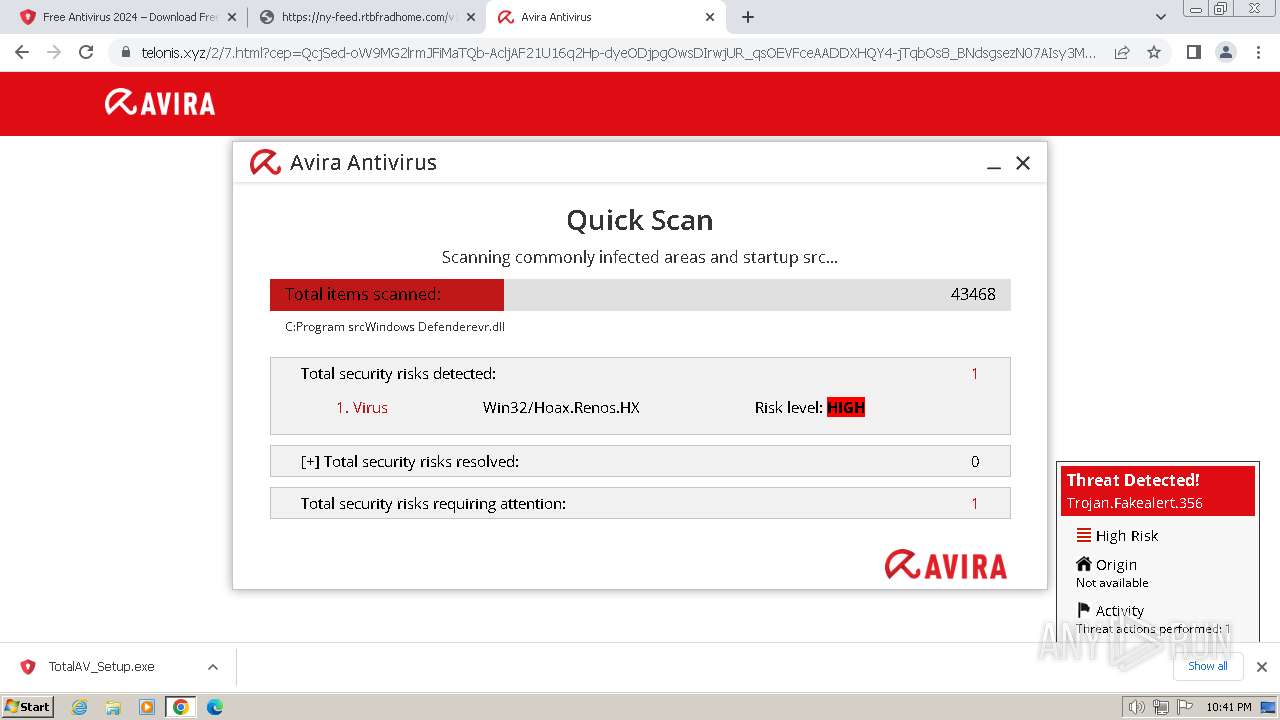Open the Windows Start menu
Image resolution: width=1280 pixels, height=720 pixels.
coord(27,706)
